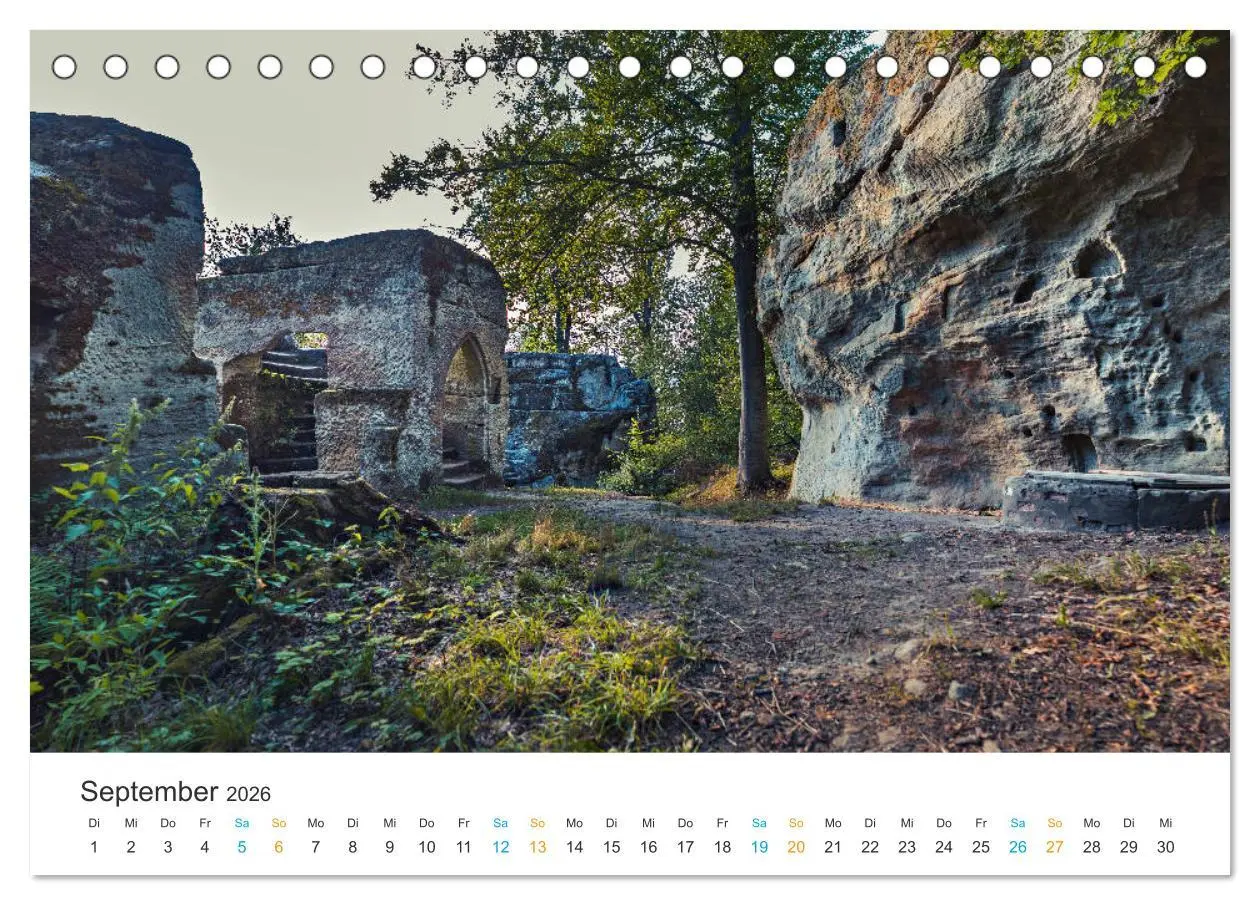Select date 25 in the calendar row
The height and width of the screenshot is (905, 1260).
click(x=981, y=847)
